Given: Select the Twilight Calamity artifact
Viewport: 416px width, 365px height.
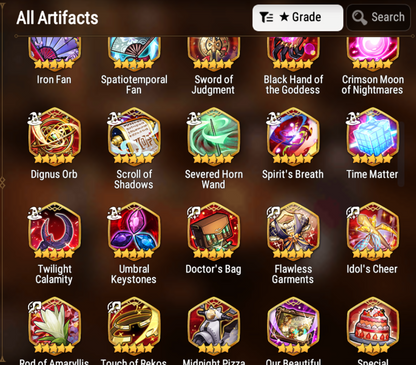Looking at the screenshot, I should [x=54, y=232].
